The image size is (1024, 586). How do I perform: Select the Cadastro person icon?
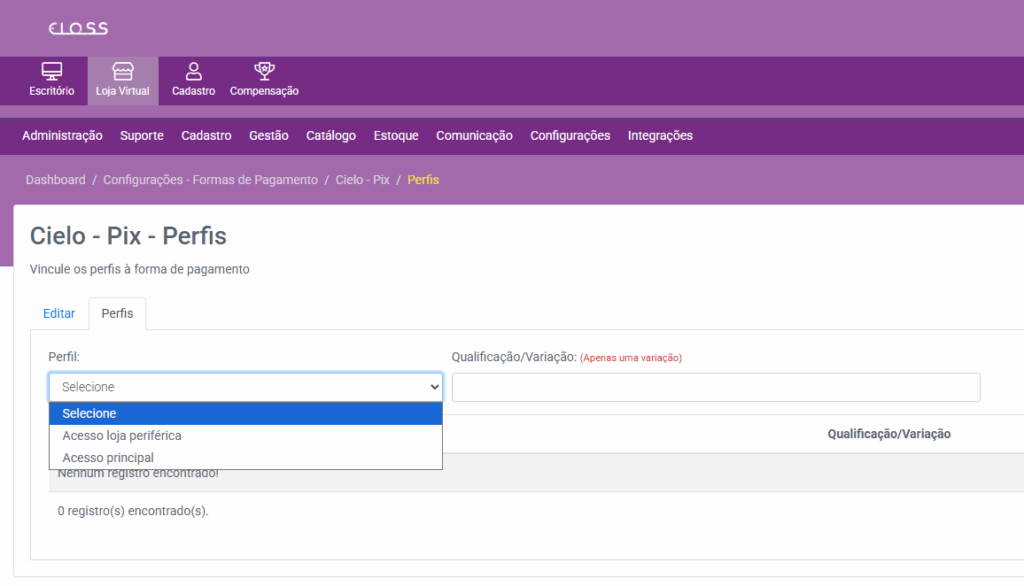click(x=193, y=72)
